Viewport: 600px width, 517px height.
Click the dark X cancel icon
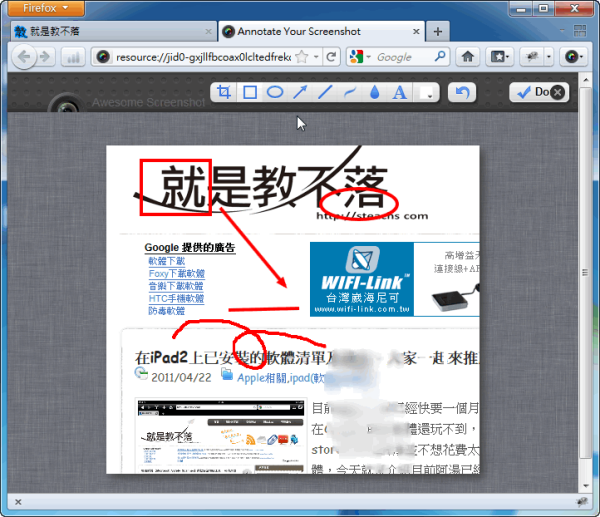(558, 92)
